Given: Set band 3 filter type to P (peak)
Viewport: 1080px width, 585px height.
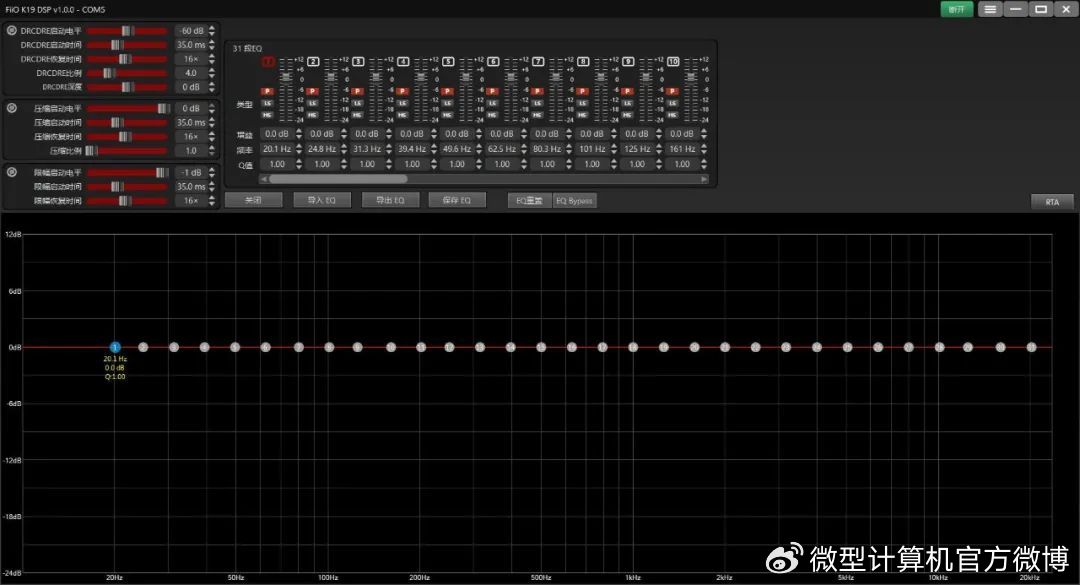Looking at the screenshot, I should pos(358,91).
